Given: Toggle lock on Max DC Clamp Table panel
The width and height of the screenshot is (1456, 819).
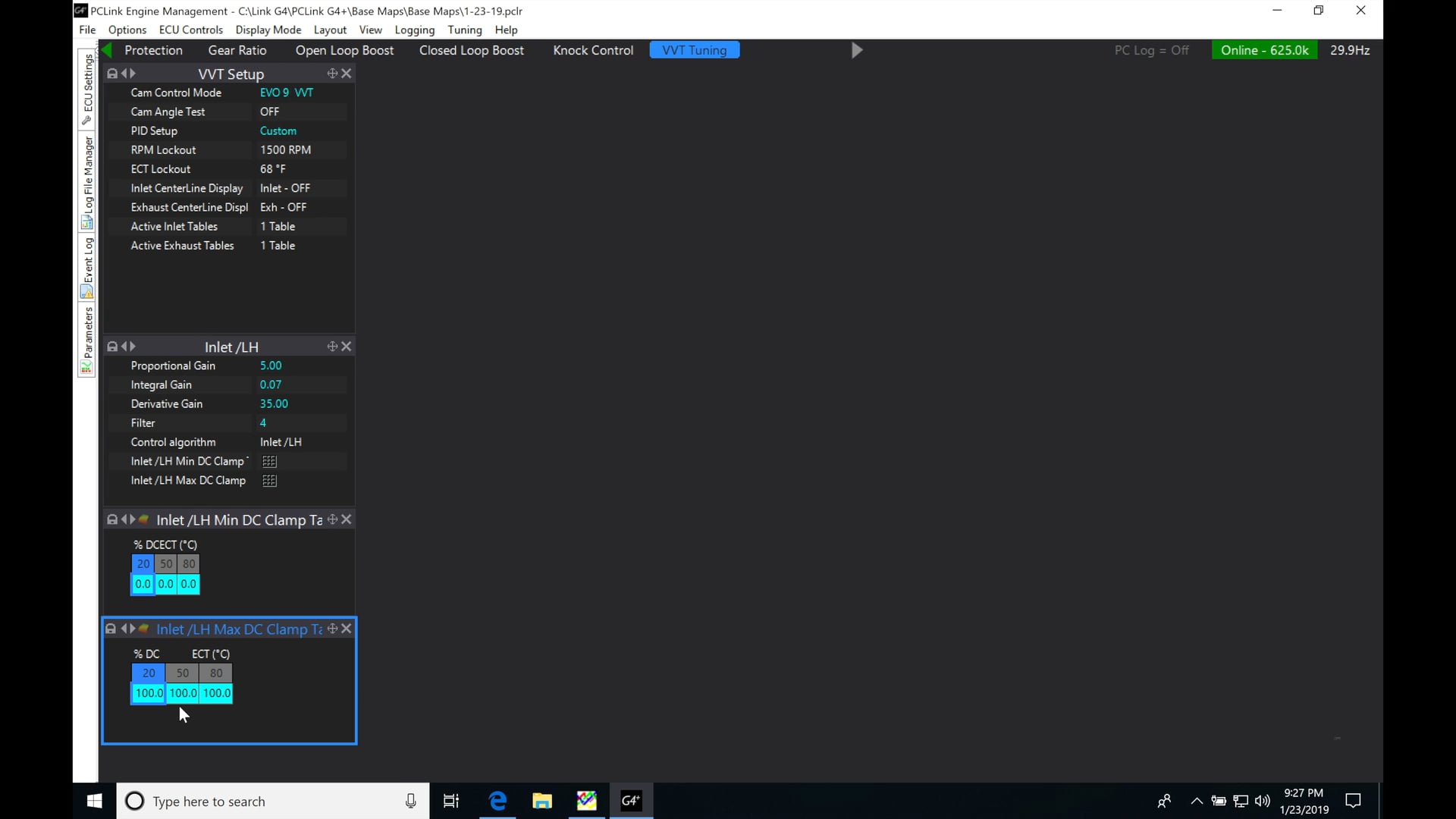Looking at the screenshot, I should point(111,629).
